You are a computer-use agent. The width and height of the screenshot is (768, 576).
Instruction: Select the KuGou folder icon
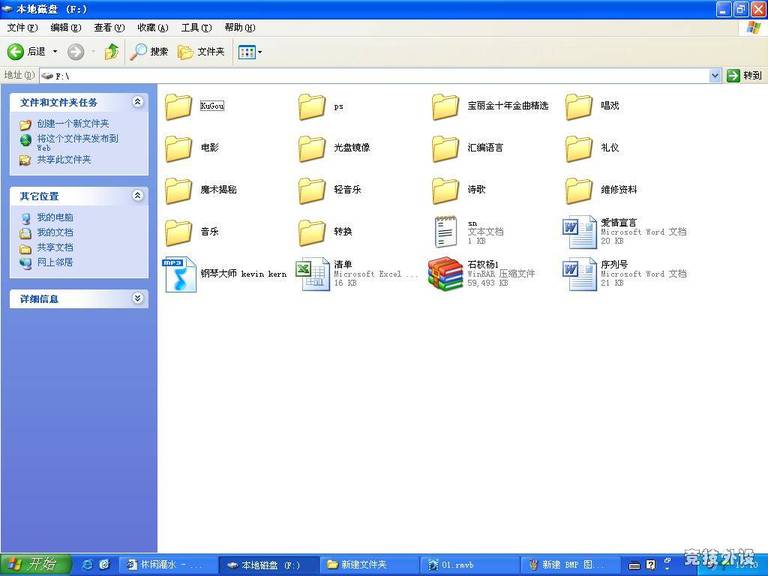click(x=178, y=107)
